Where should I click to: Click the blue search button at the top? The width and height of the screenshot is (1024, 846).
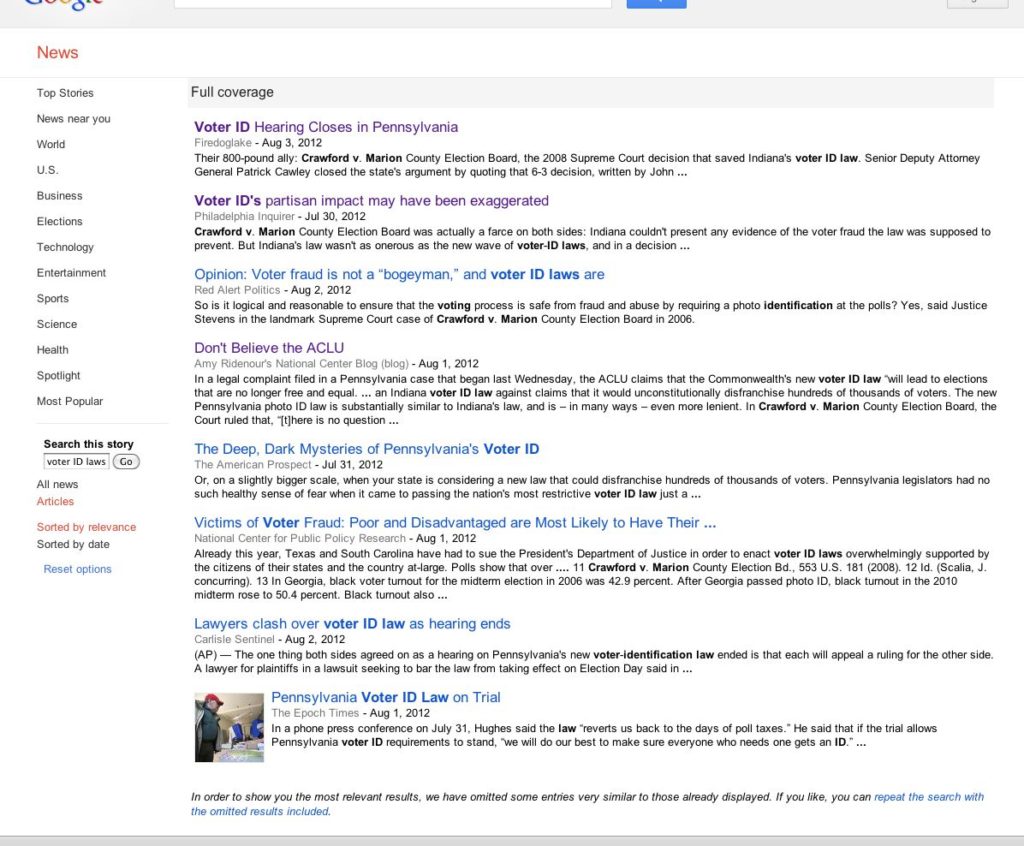click(x=656, y=3)
